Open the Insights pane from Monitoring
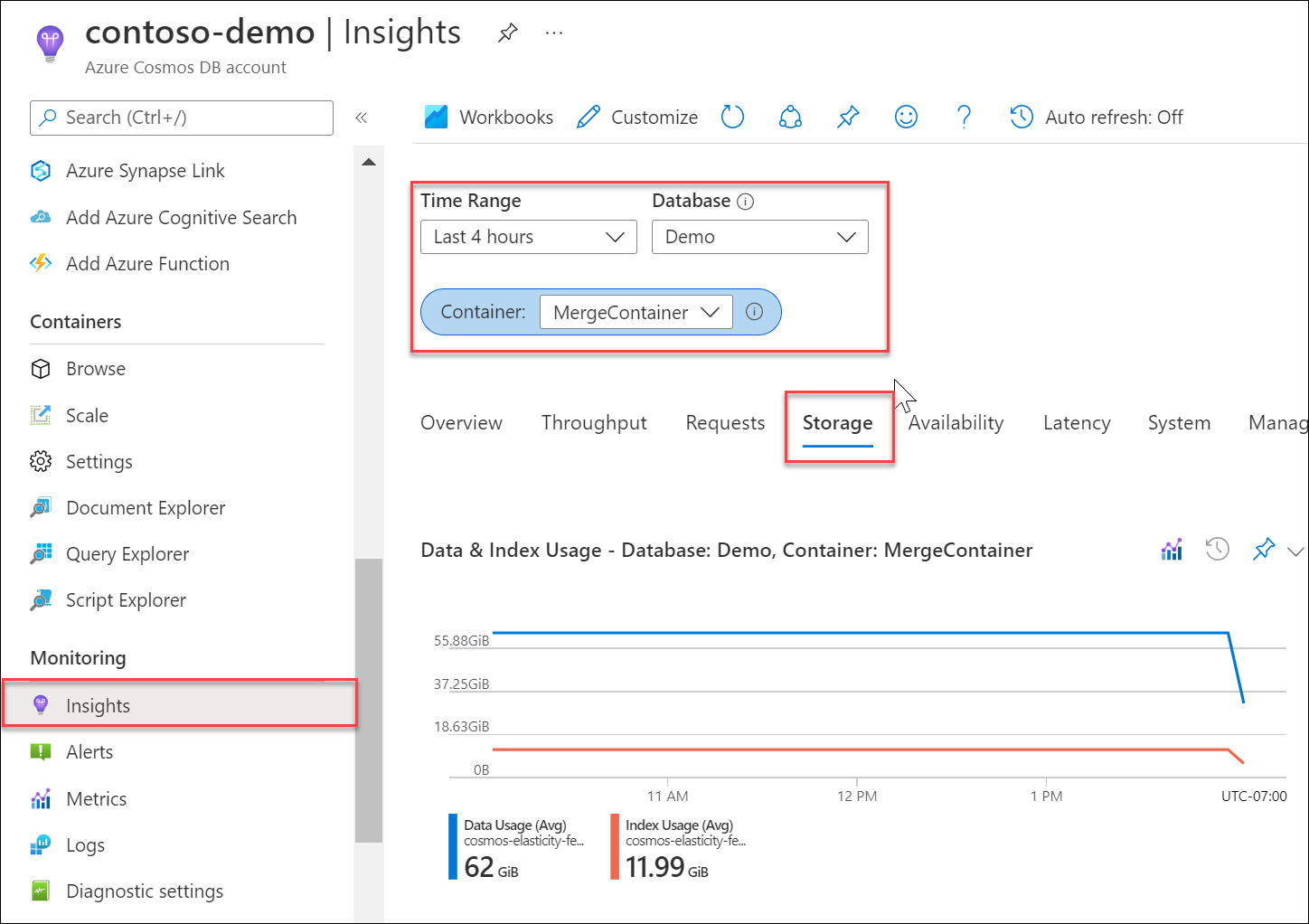The image size is (1309, 924). coord(98,705)
